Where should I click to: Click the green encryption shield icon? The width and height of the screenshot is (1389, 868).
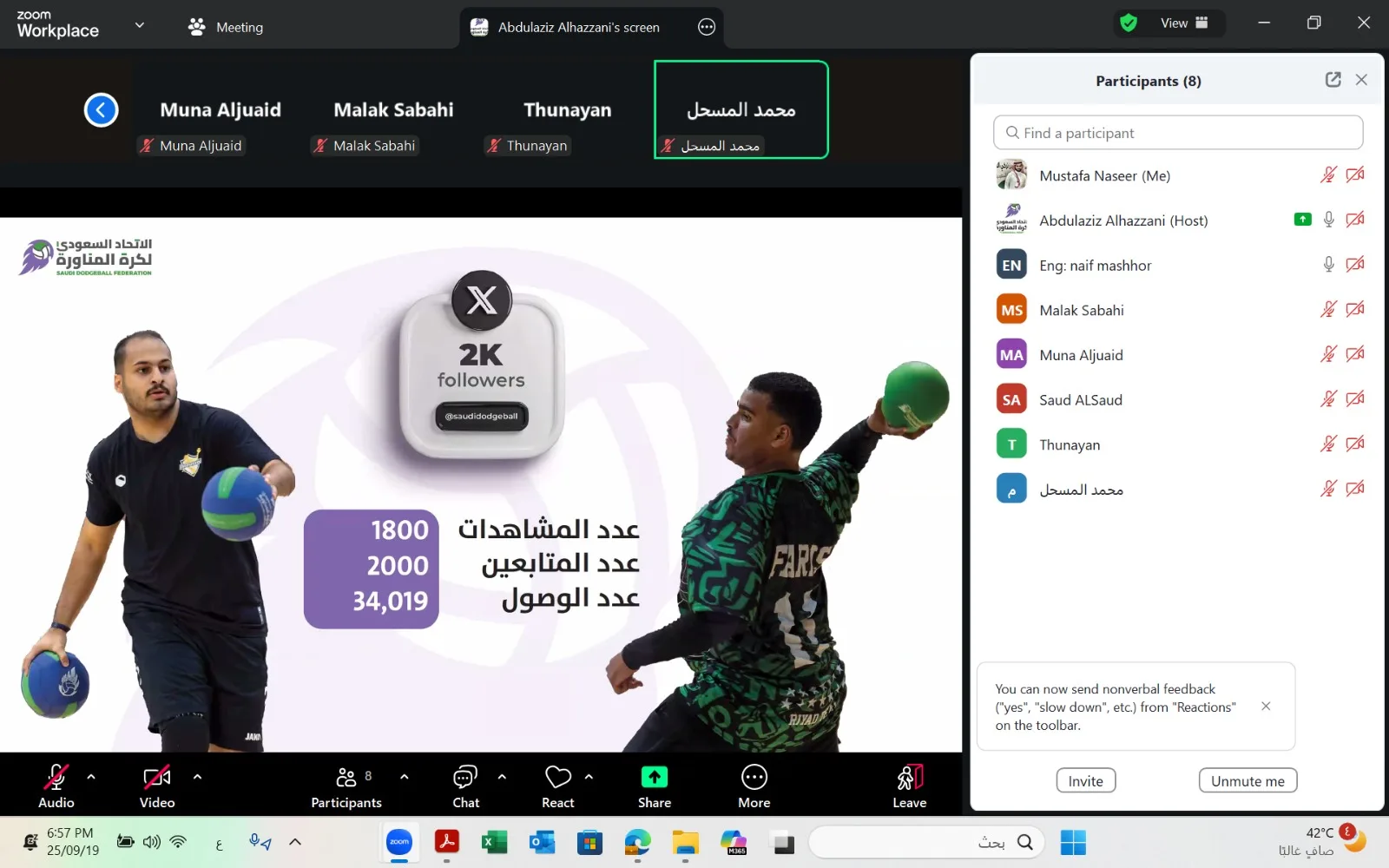[1129, 23]
